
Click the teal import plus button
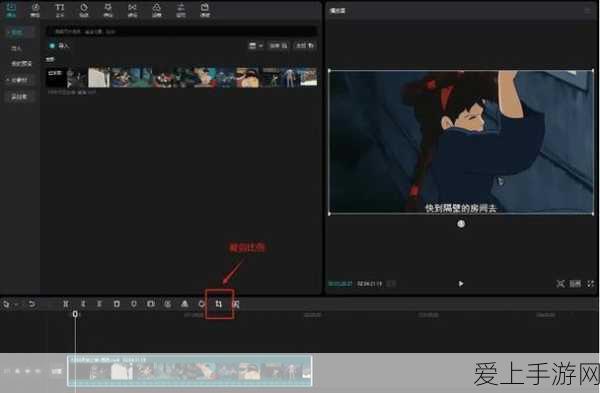[52, 46]
